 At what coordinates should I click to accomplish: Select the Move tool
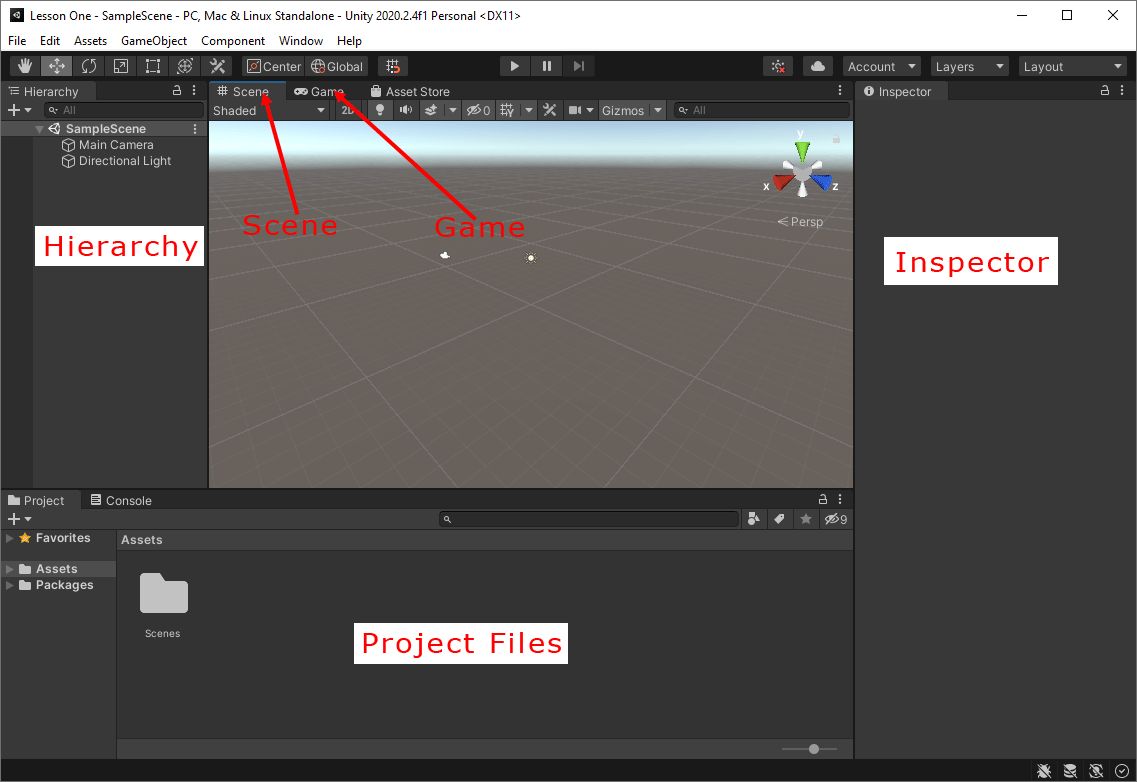[x=55, y=65]
